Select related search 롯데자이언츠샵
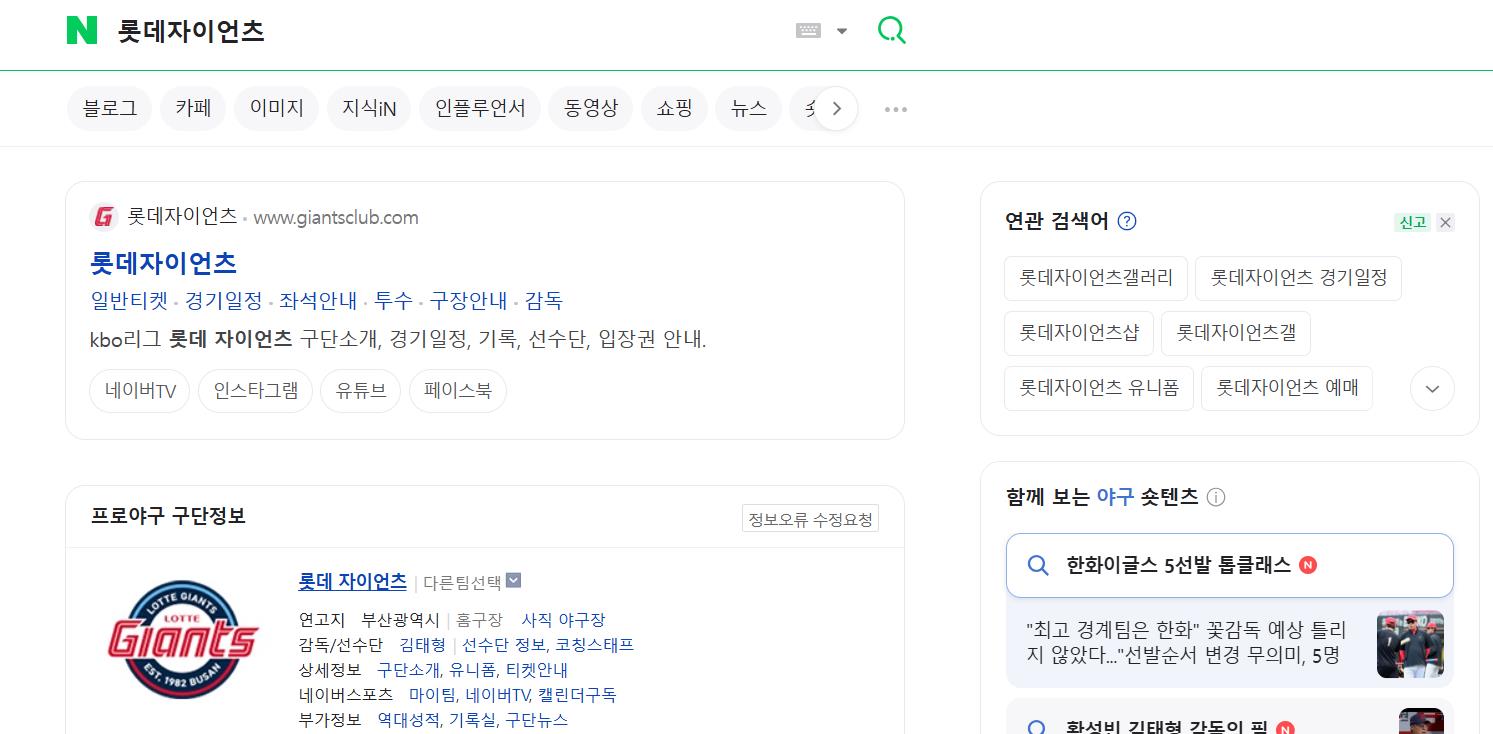Screen dimensions: 1493x734 click(x=1078, y=333)
